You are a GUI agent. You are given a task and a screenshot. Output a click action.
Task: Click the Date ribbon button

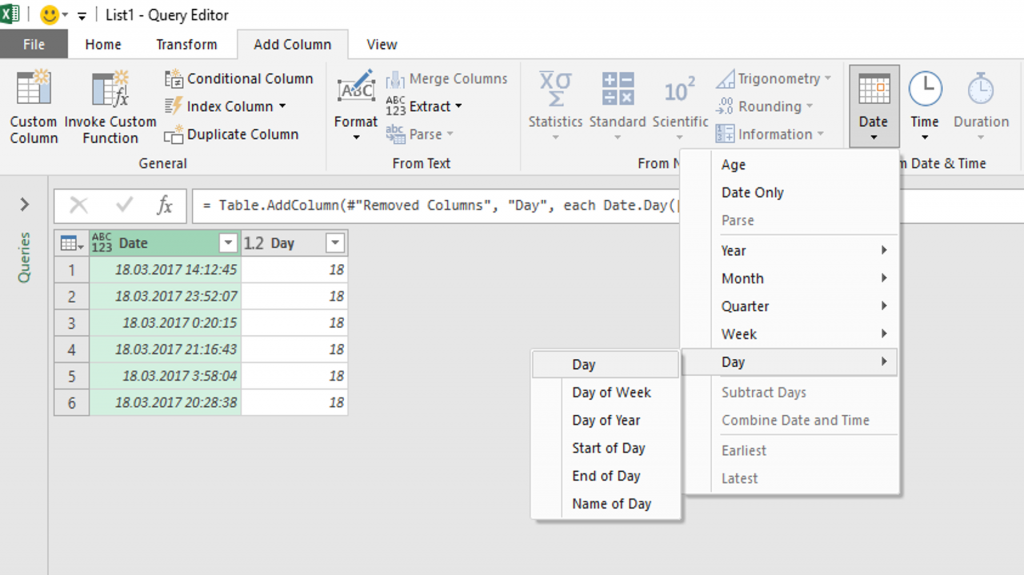[874, 106]
